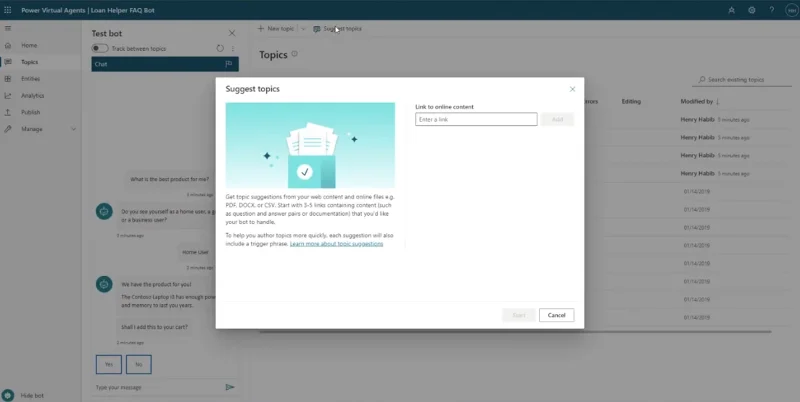The width and height of the screenshot is (800, 402).
Task: Open Analytics in the sidebar
Action: pyautogui.click(x=32, y=95)
